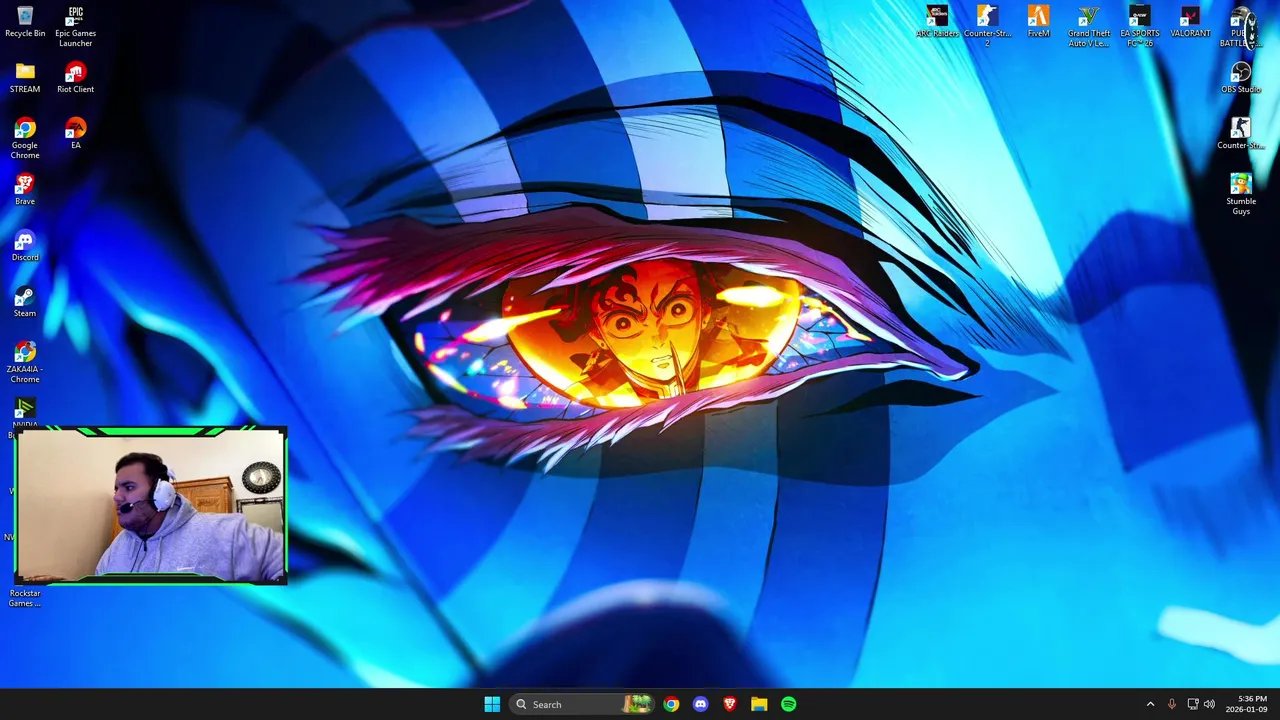This screenshot has width=1280, height=720.
Task: Open the Google Chrome desktop shortcut
Action: click(25, 138)
